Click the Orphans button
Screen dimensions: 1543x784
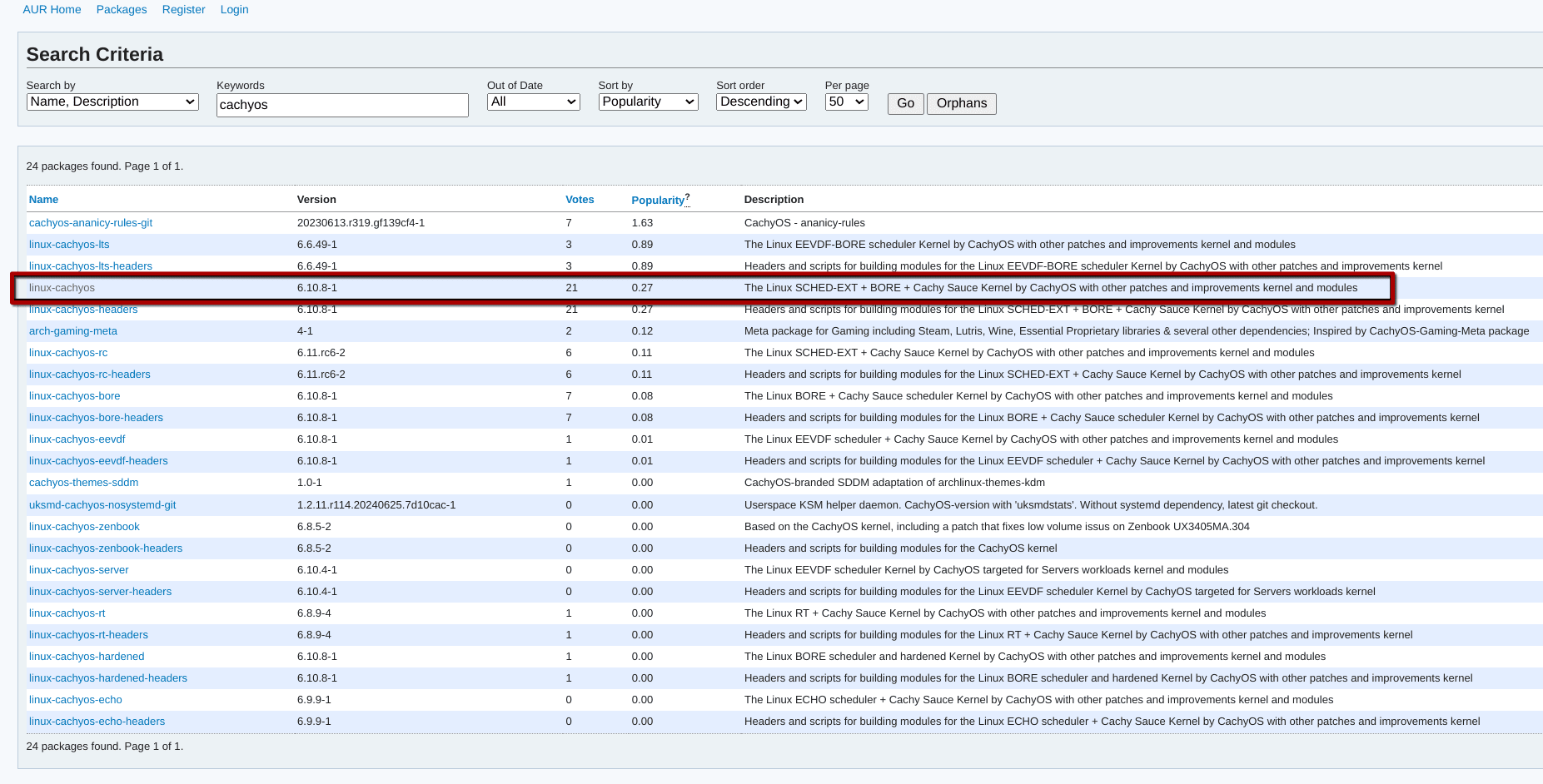[x=961, y=103]
